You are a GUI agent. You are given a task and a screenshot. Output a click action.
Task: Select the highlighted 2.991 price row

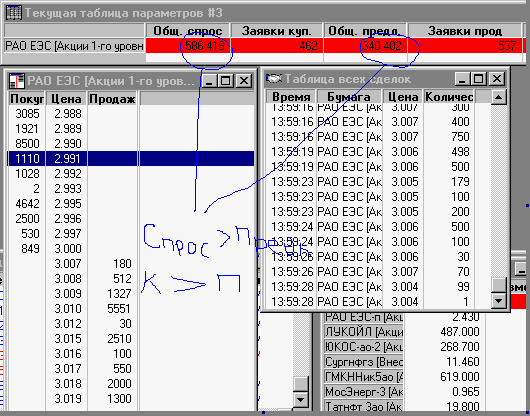[x=130, y=158]
